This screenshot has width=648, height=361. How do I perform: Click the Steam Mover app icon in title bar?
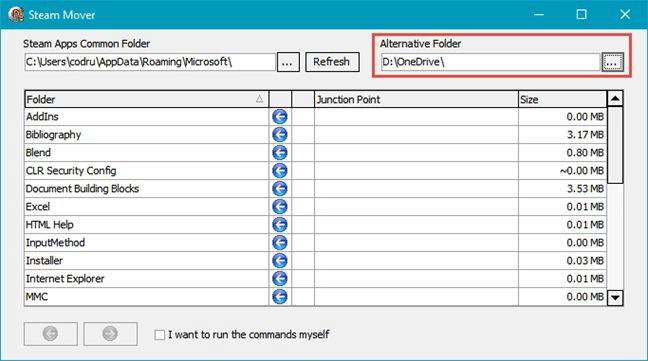16,14
